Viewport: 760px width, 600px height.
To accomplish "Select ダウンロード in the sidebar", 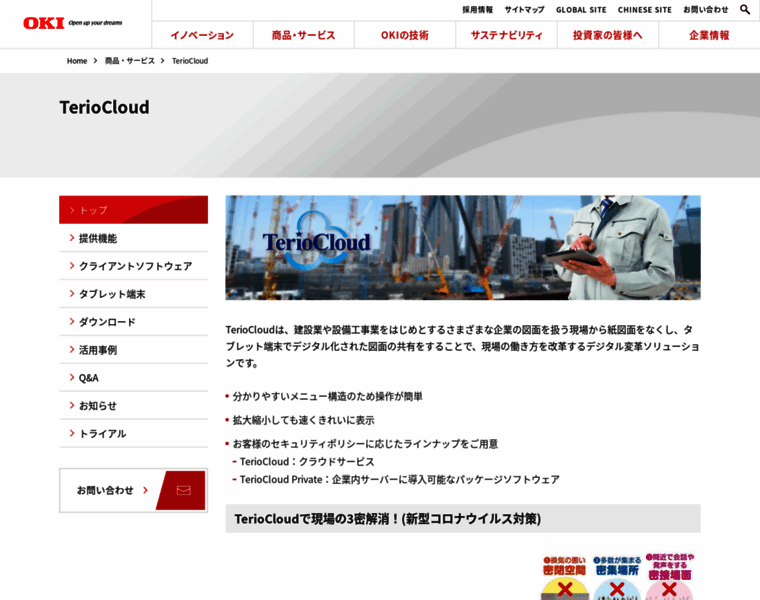I will tap(107, 322).
